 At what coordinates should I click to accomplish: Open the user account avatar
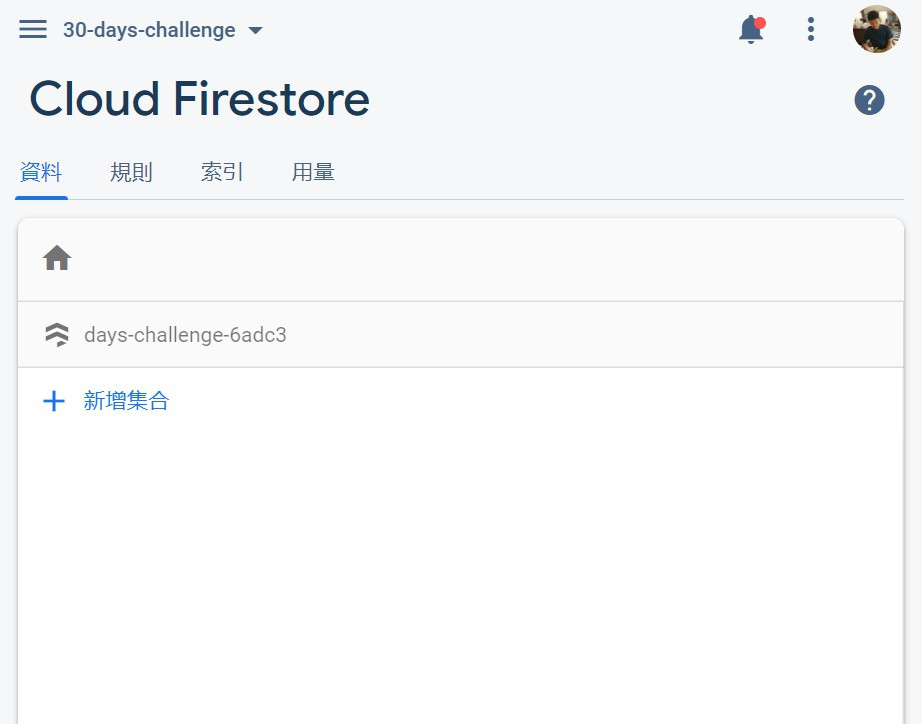click(x=877, y=29)
